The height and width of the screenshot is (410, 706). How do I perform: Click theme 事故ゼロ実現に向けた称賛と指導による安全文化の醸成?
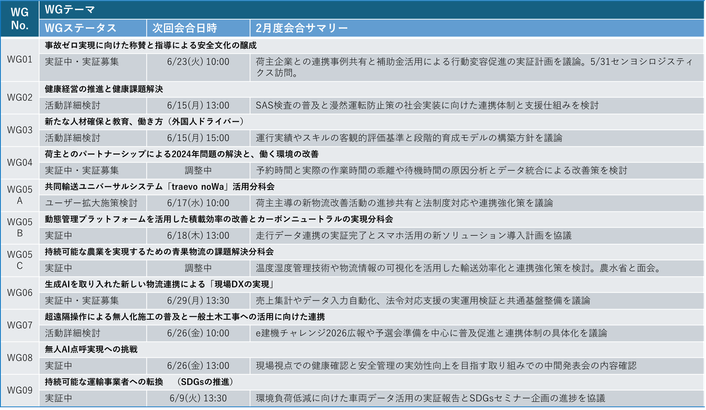click(x=150, y=45)
